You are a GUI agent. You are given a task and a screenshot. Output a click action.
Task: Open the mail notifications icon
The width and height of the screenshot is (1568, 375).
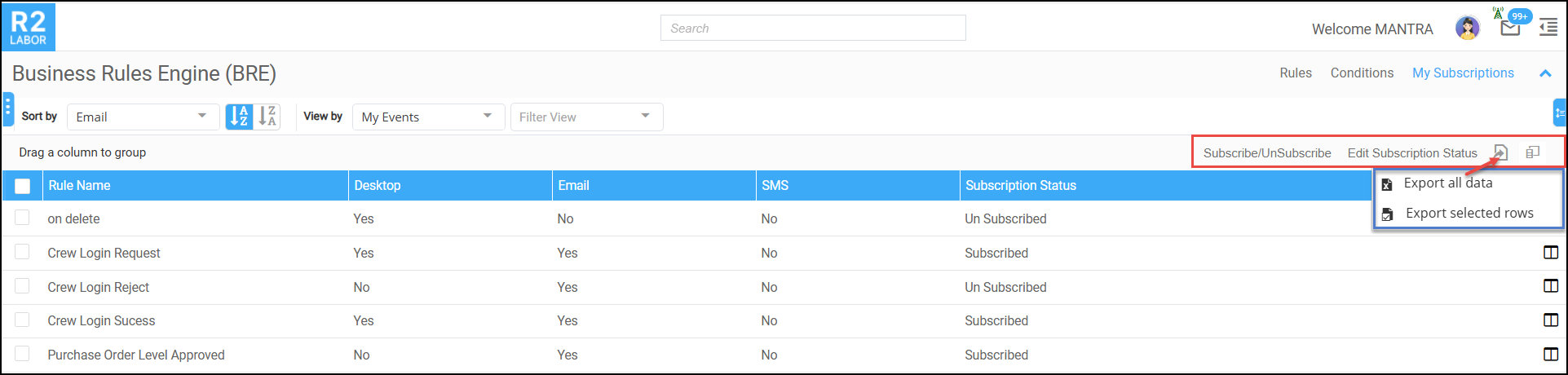[1510, 29]
